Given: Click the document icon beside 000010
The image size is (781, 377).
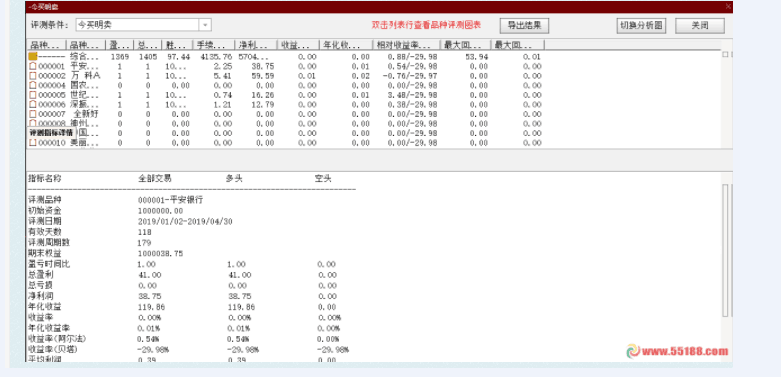Looking at the screenshot, I should [33, 142].
